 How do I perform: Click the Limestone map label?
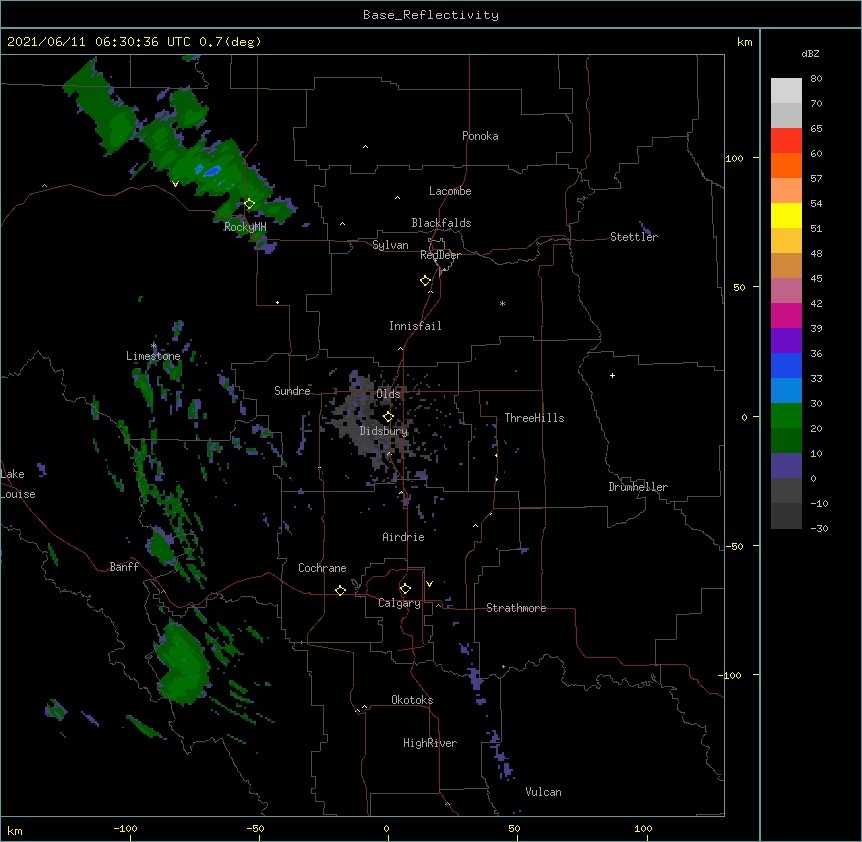153,356
